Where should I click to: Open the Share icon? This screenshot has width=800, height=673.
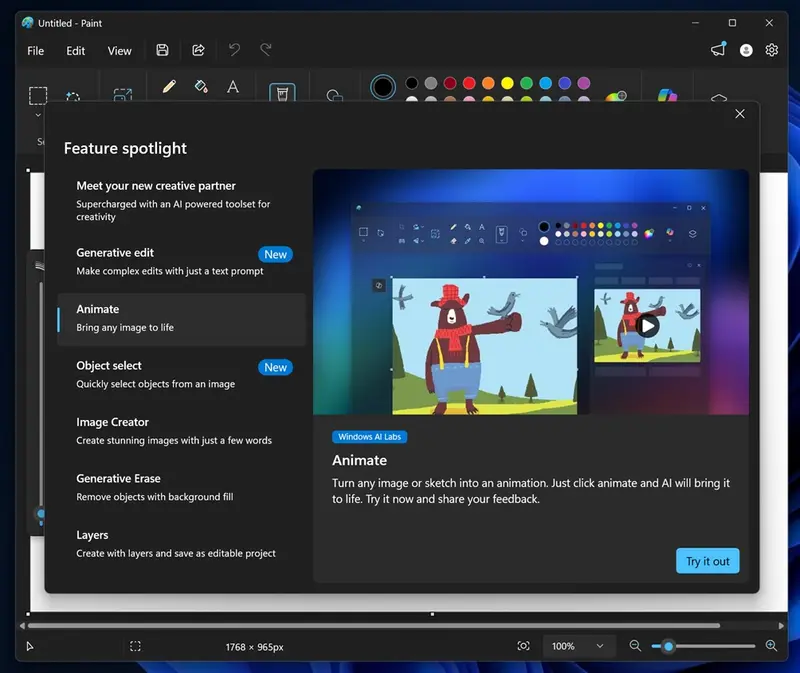(198, 50)
